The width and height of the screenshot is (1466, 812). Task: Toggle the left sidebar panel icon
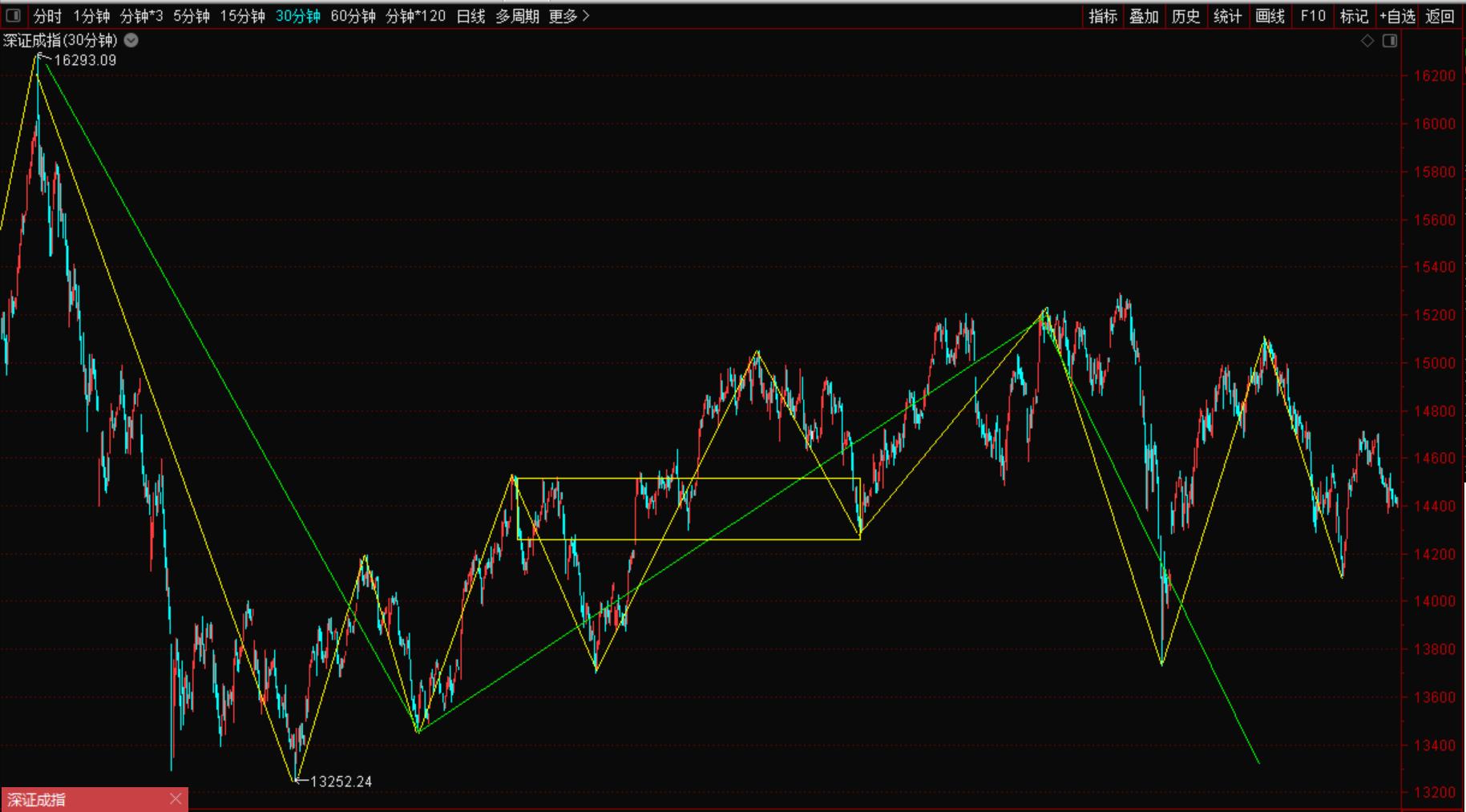coord(13,15)
